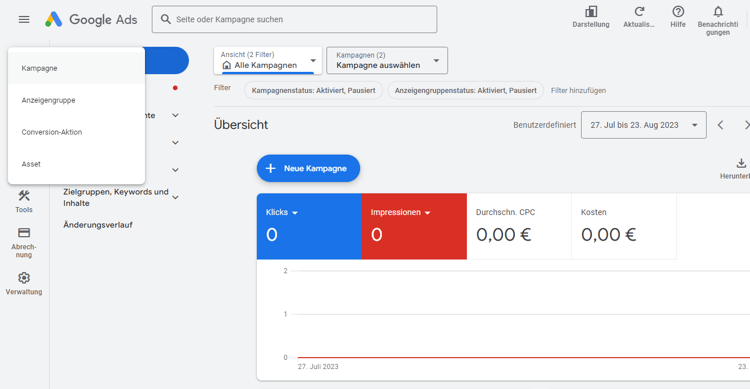Click the Kampagnenstatus filter chip
The image size is (750, 389).
point(313,90)
